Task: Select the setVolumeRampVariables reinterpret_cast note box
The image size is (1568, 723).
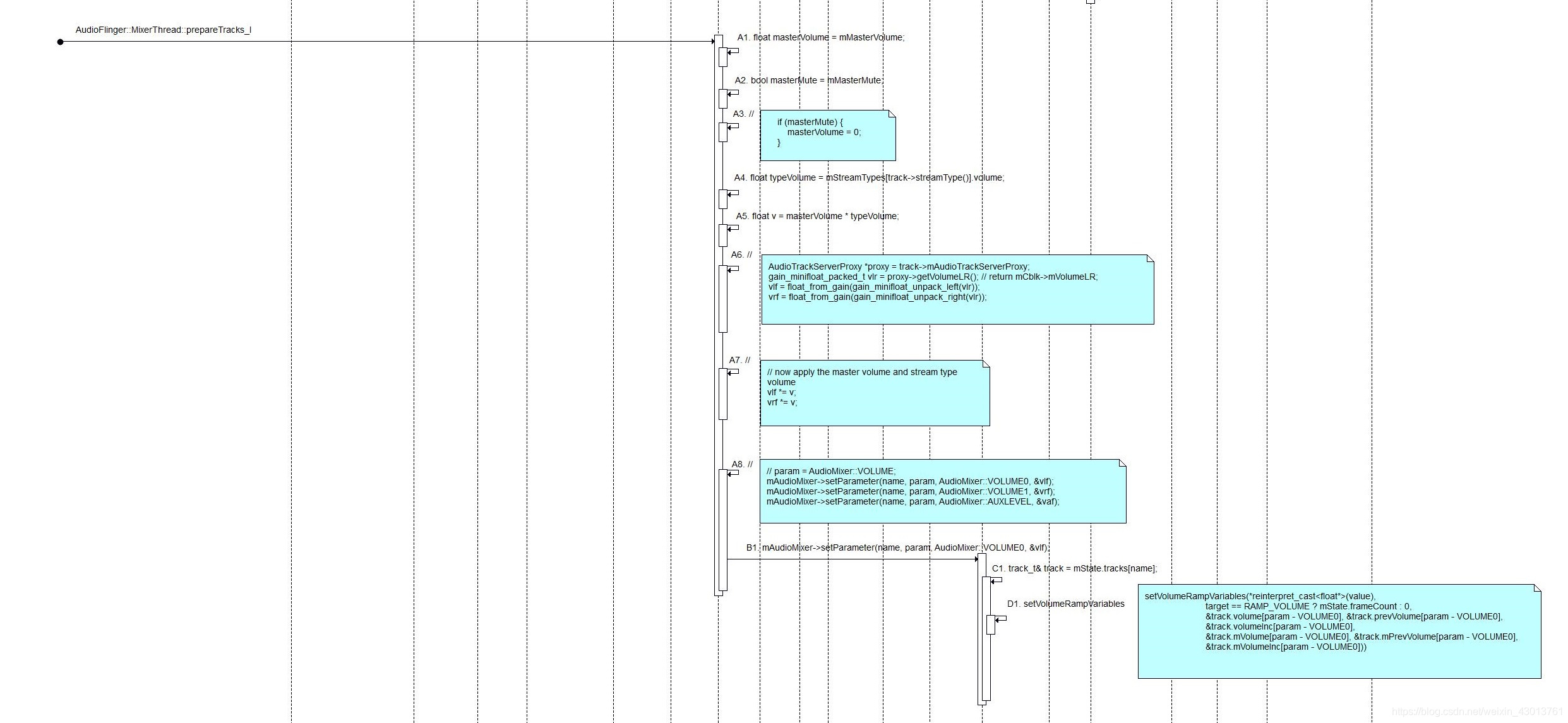Action: click(x=1339, y=631)
